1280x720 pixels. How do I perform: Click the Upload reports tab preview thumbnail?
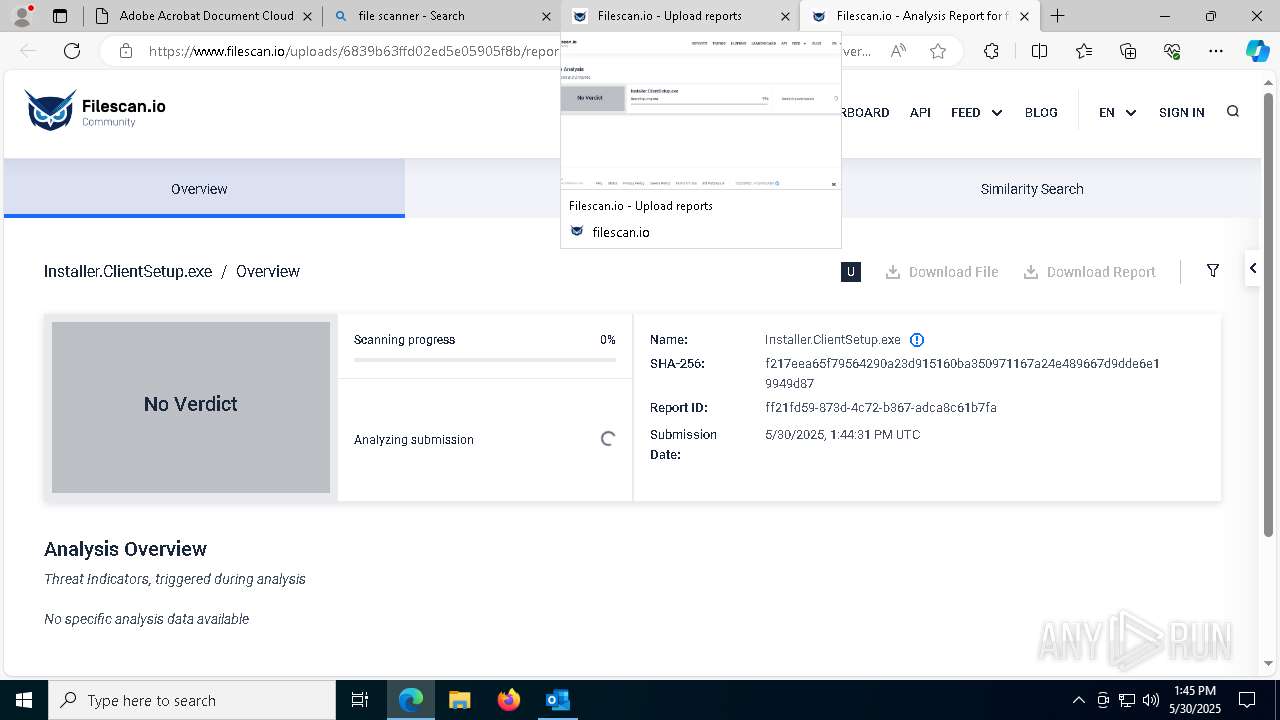coord(700,110)
